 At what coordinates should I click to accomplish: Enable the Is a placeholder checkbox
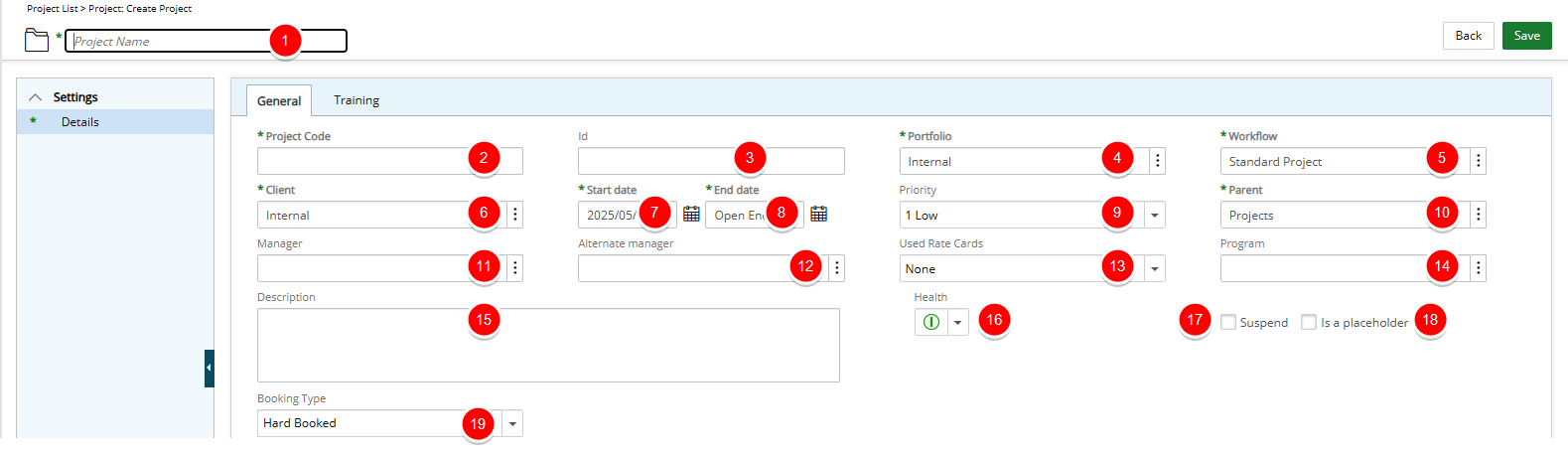1309,322
